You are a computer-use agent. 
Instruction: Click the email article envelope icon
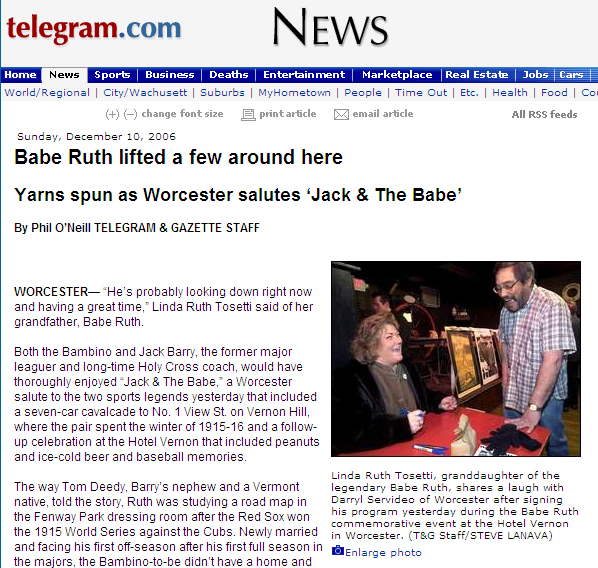341,114
